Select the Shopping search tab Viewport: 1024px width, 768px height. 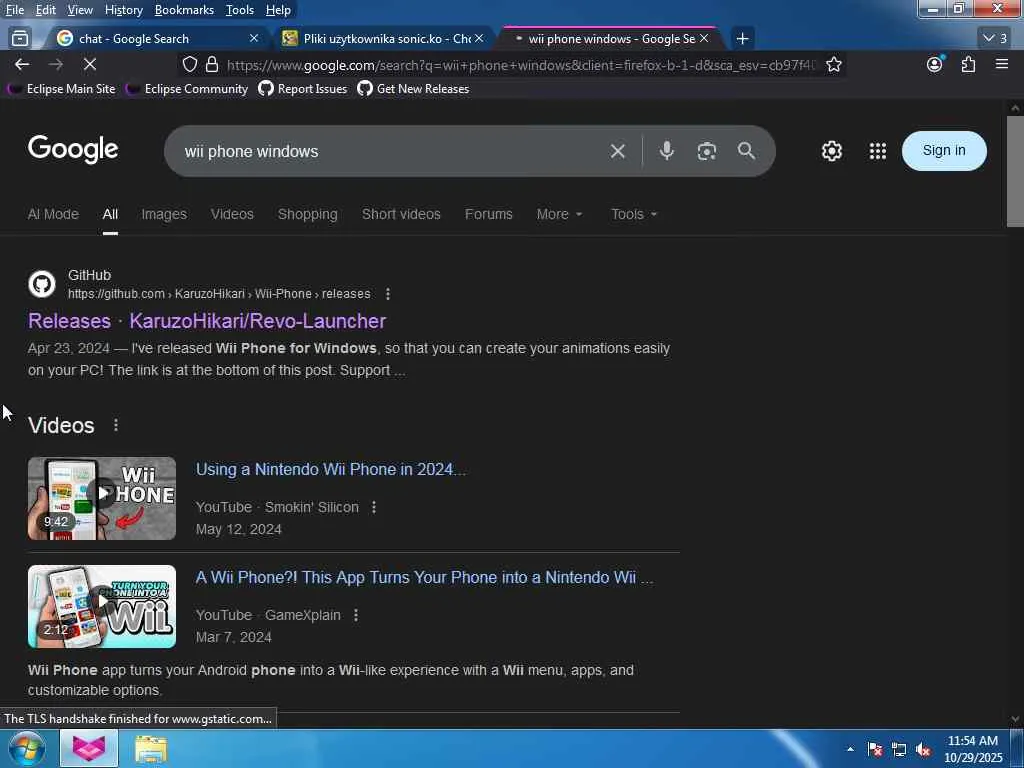pos(308,214)
